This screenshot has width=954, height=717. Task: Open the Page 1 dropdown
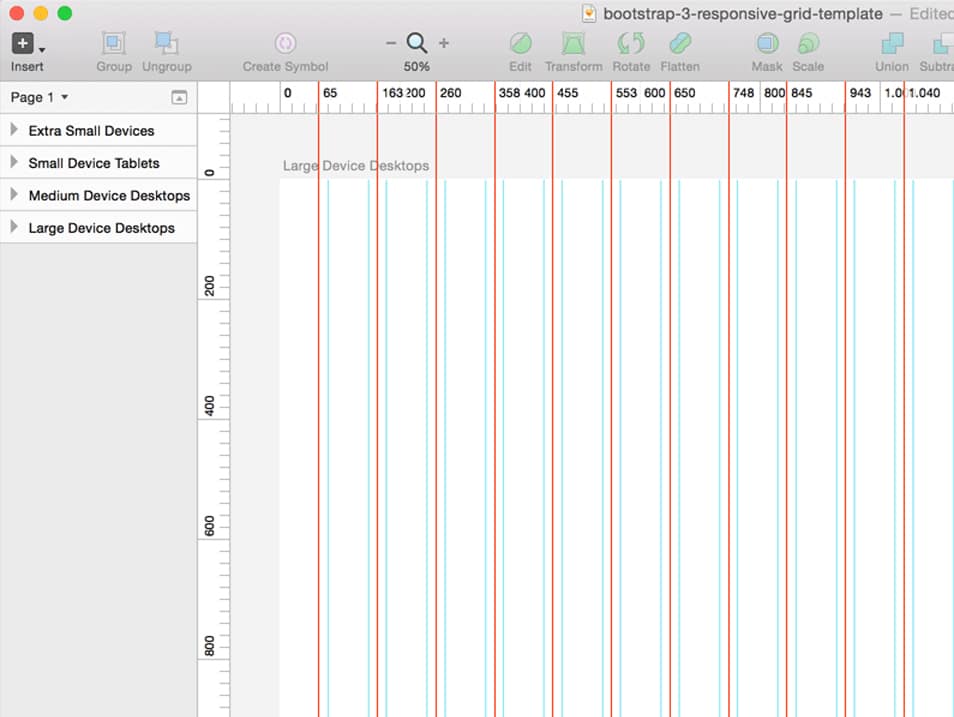pyautogui.click(x=38, y=97)
